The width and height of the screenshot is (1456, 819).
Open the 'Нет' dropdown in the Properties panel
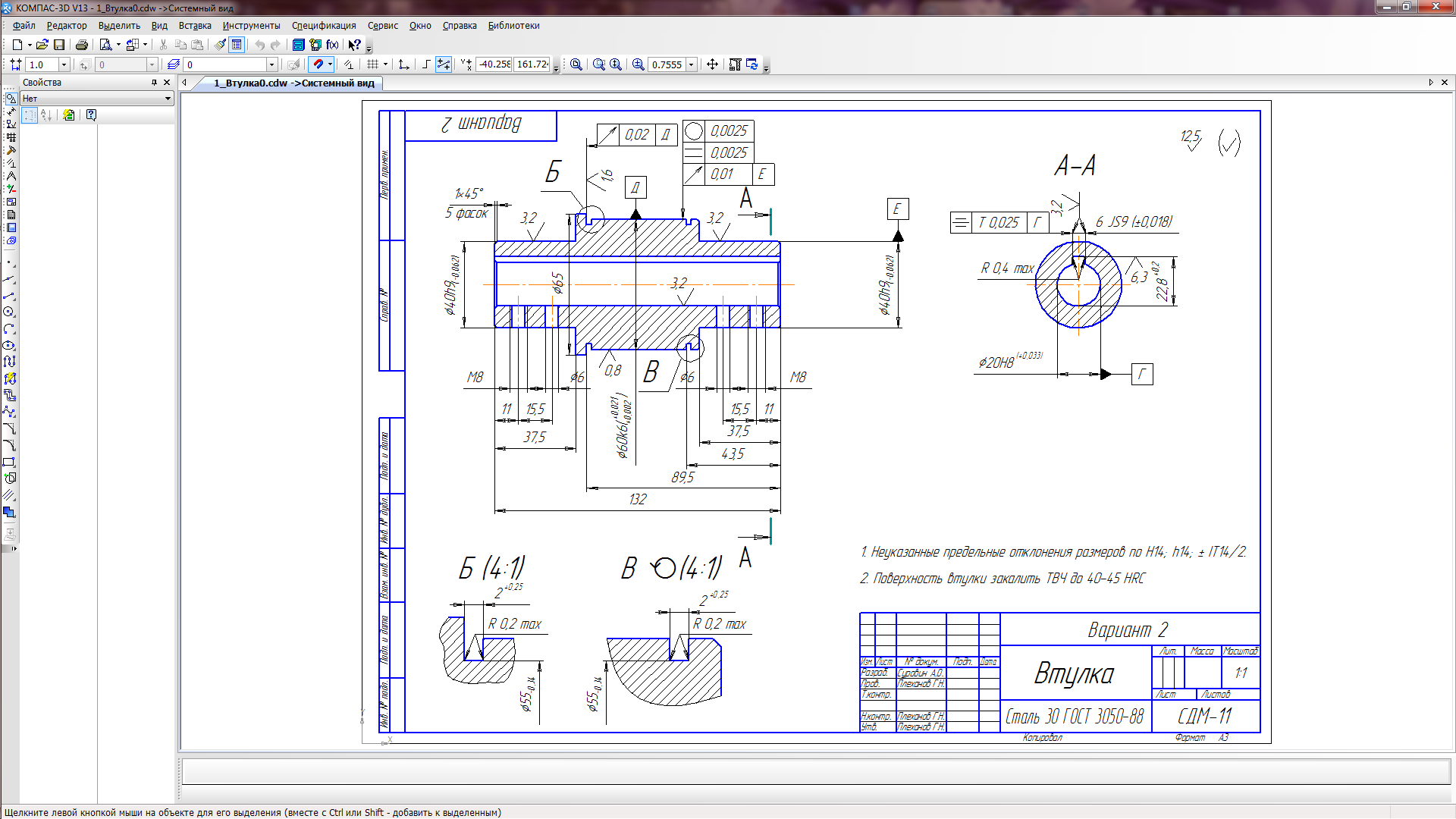[x=97, y=99]
